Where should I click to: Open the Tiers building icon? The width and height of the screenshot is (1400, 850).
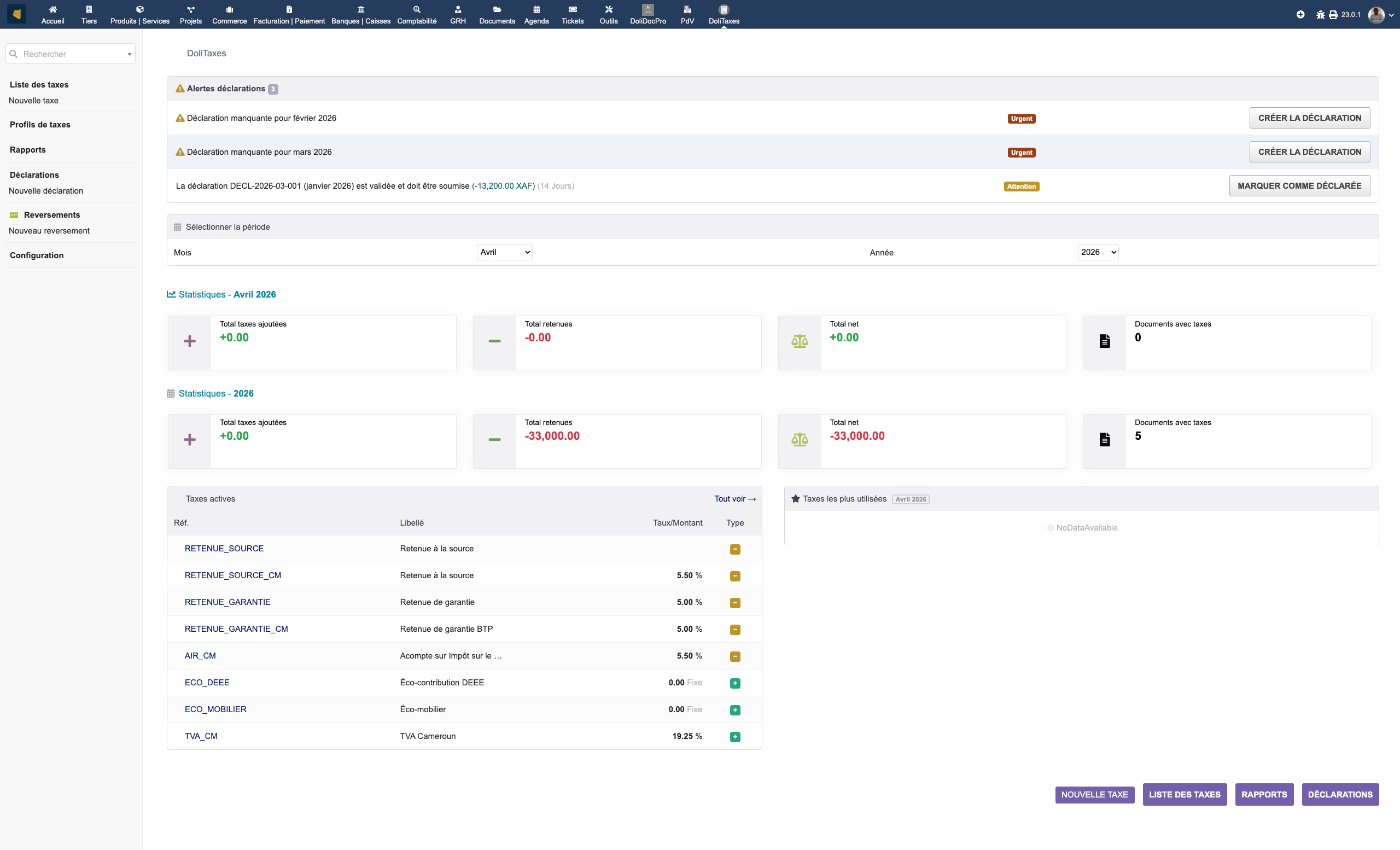[89, 9]
